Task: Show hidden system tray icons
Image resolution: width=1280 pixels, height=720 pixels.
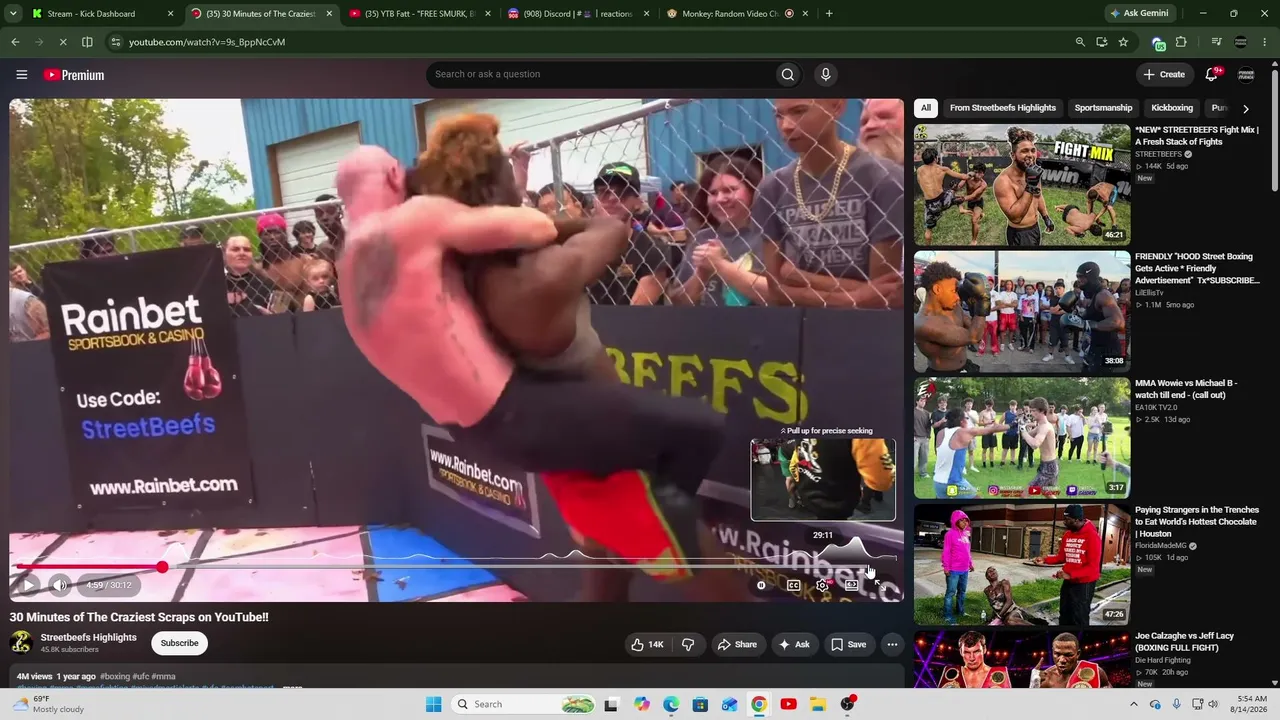Action: tap(1133, 704)
